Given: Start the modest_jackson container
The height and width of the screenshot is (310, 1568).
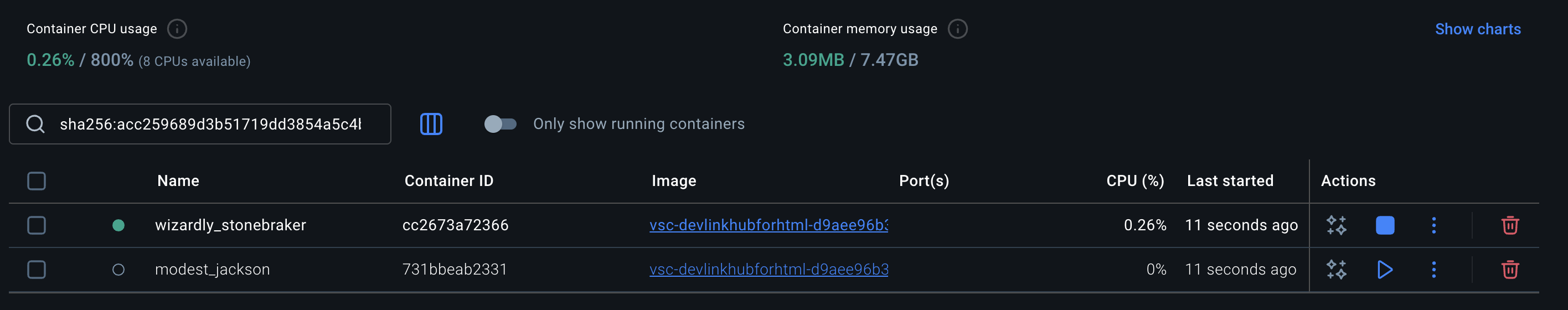Looking at the screenshot, I should pyautogui.click(x=1385, y=269).
